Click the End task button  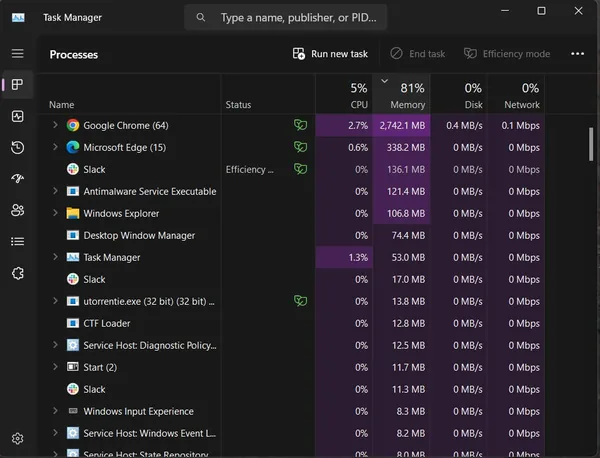click(x=417, y=54)
